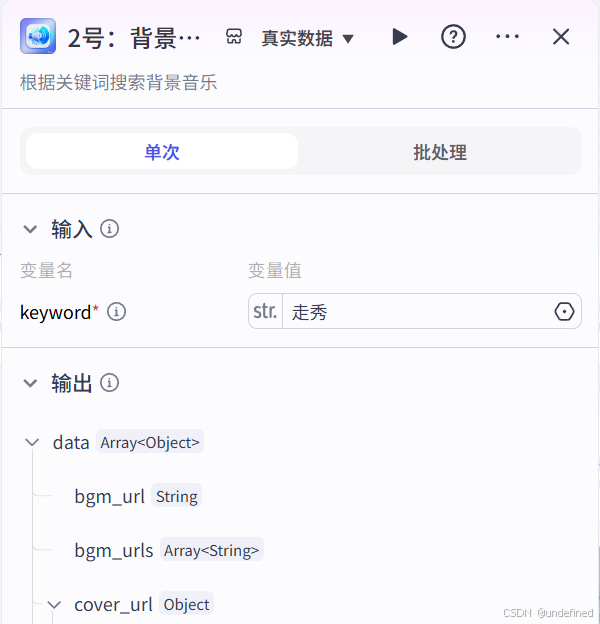The width and height of the screenshot is (600, 624).
Task: Click the 变量名 column header
Action: (x=46, y=271)
